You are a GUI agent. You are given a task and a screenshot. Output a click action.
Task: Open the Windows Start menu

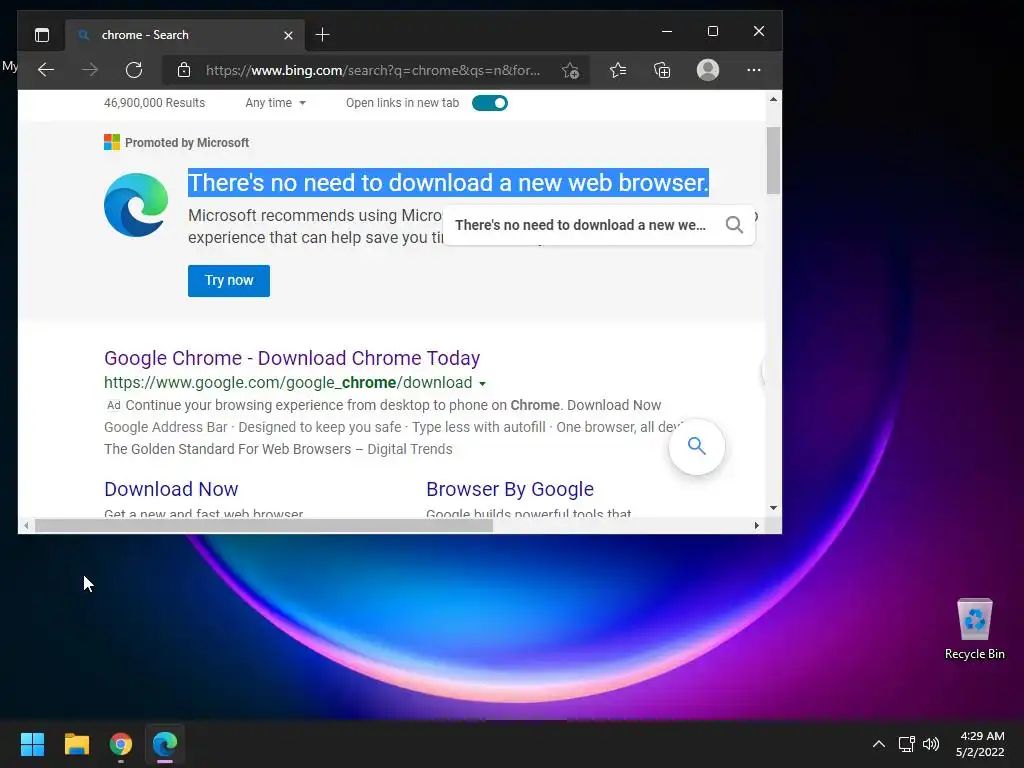(32, 744)
